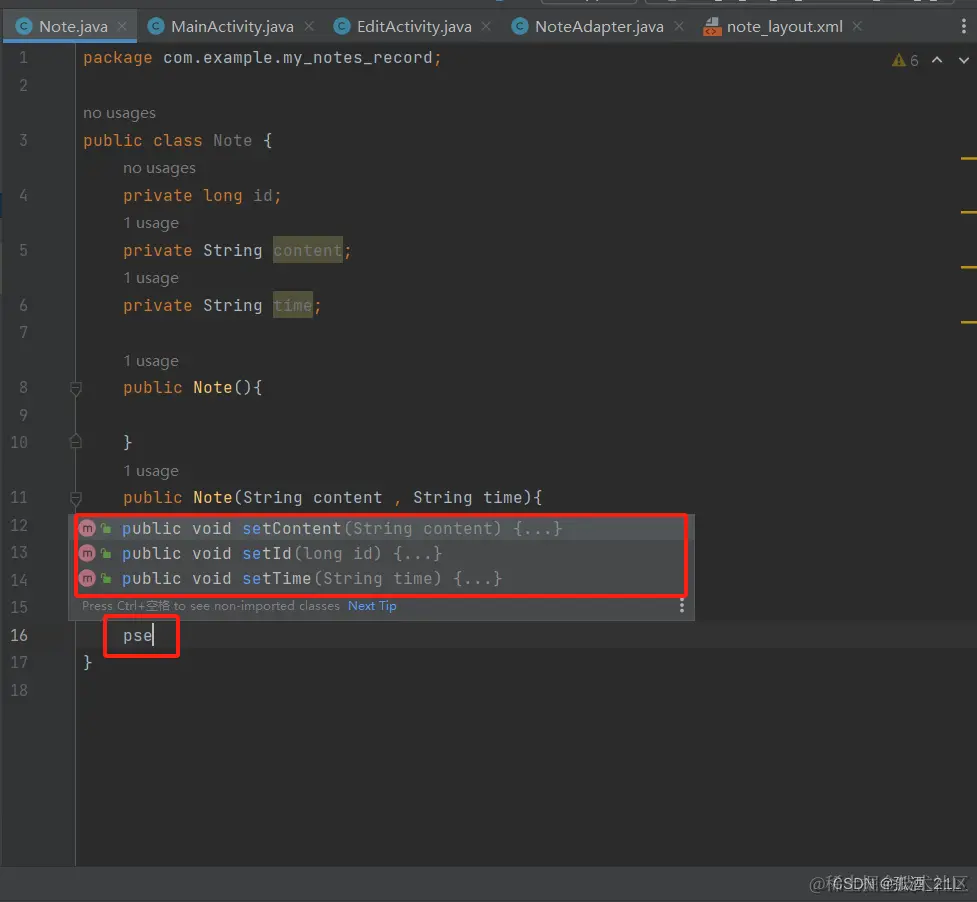Click the method icon beside setTime suggestion
Viewport: 977px width, 902px height.
click(x=87, y=578)
